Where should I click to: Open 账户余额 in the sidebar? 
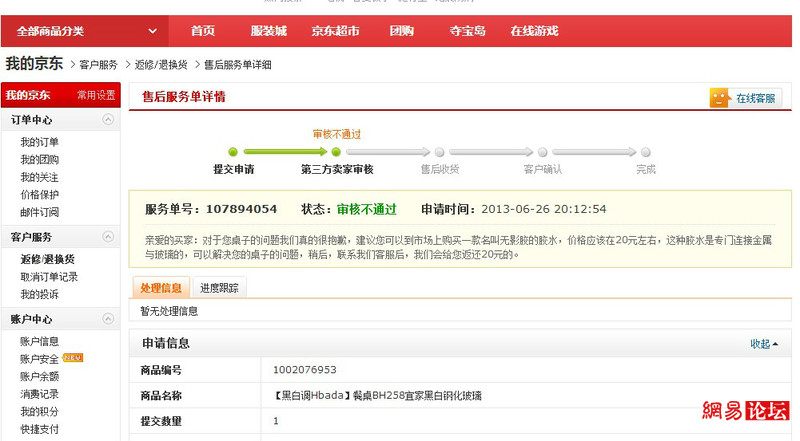coord(39,377)
